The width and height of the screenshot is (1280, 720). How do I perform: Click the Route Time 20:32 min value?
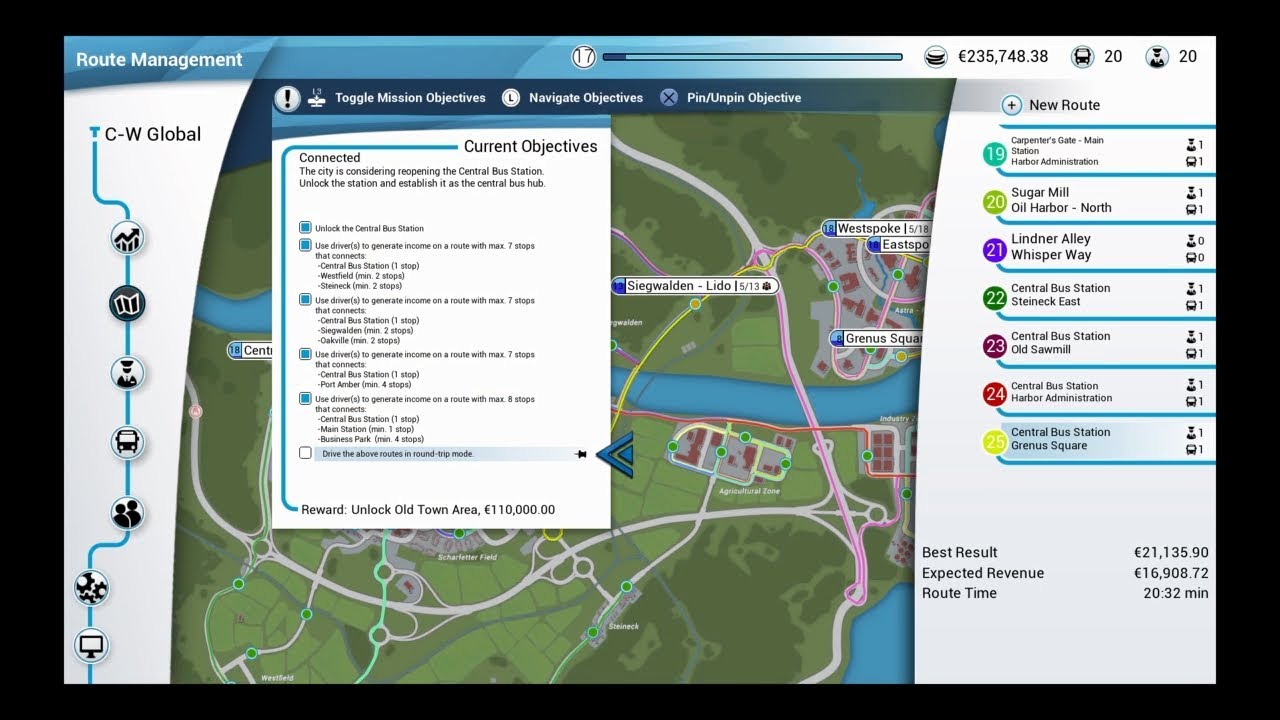point(1176,593)
